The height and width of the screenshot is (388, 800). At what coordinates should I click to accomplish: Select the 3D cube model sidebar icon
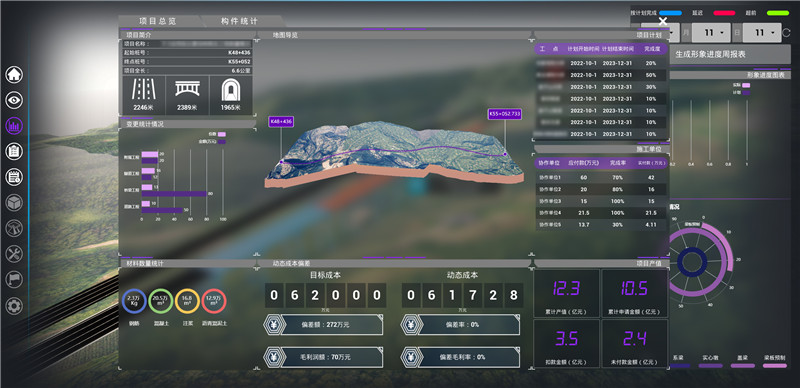[x=14, y=203]
